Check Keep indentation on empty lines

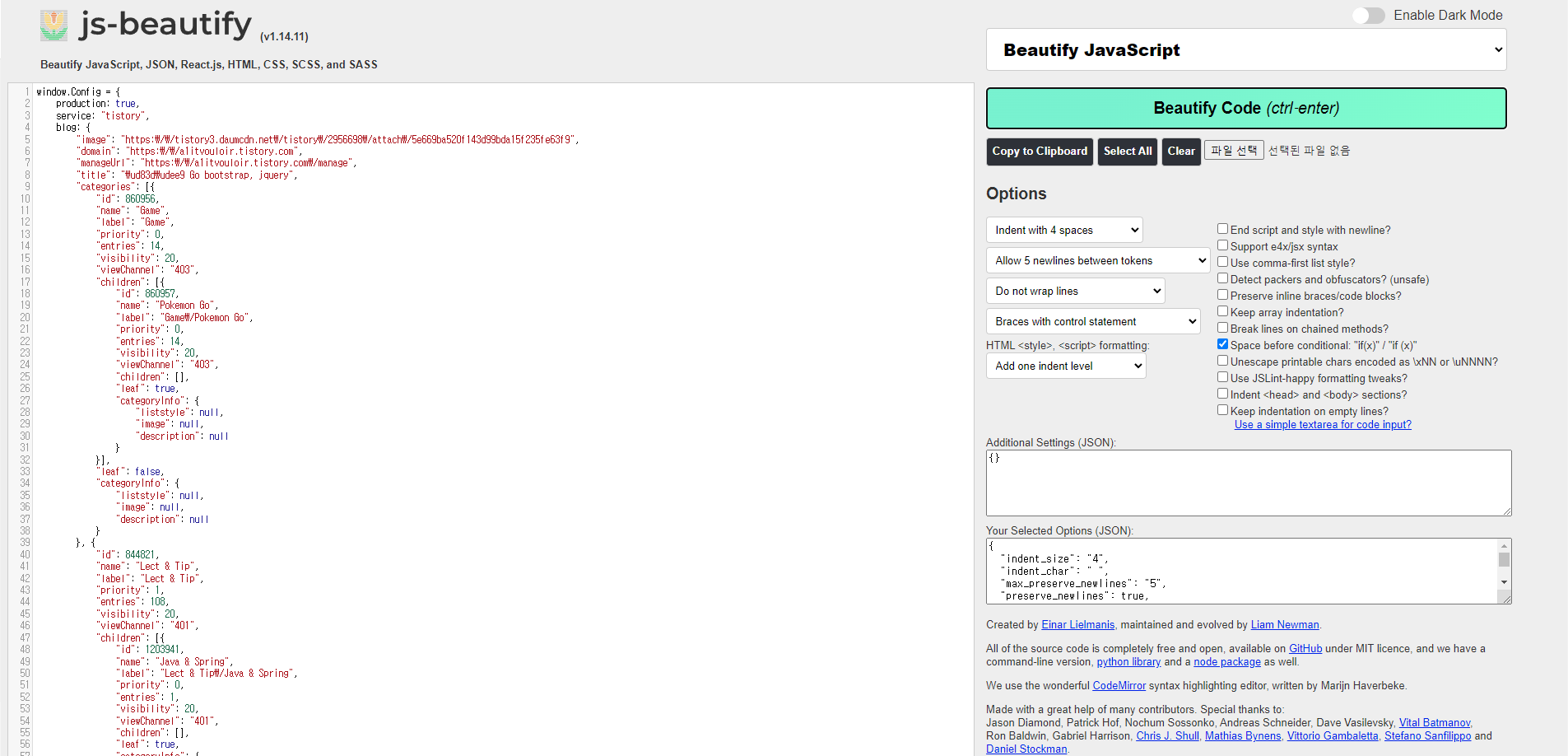pyautogui.click(x=1222, y=410)
